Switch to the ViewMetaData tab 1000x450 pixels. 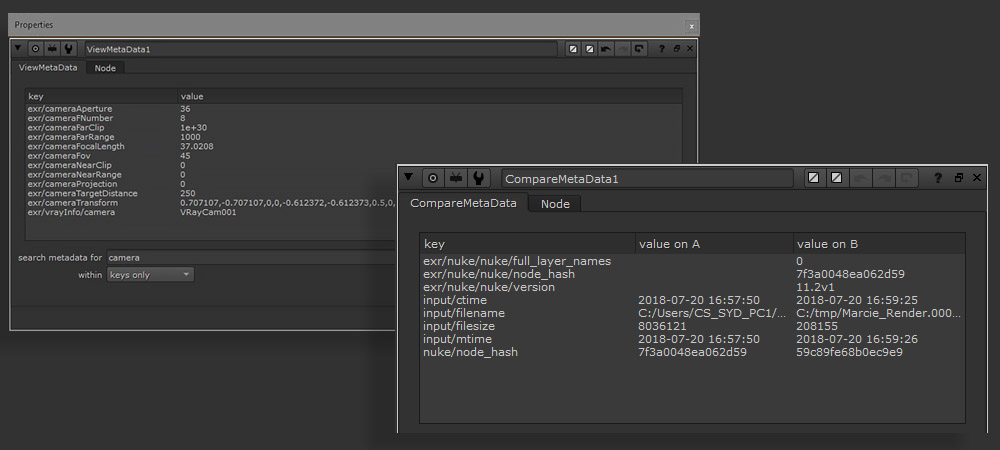(48, 68)
